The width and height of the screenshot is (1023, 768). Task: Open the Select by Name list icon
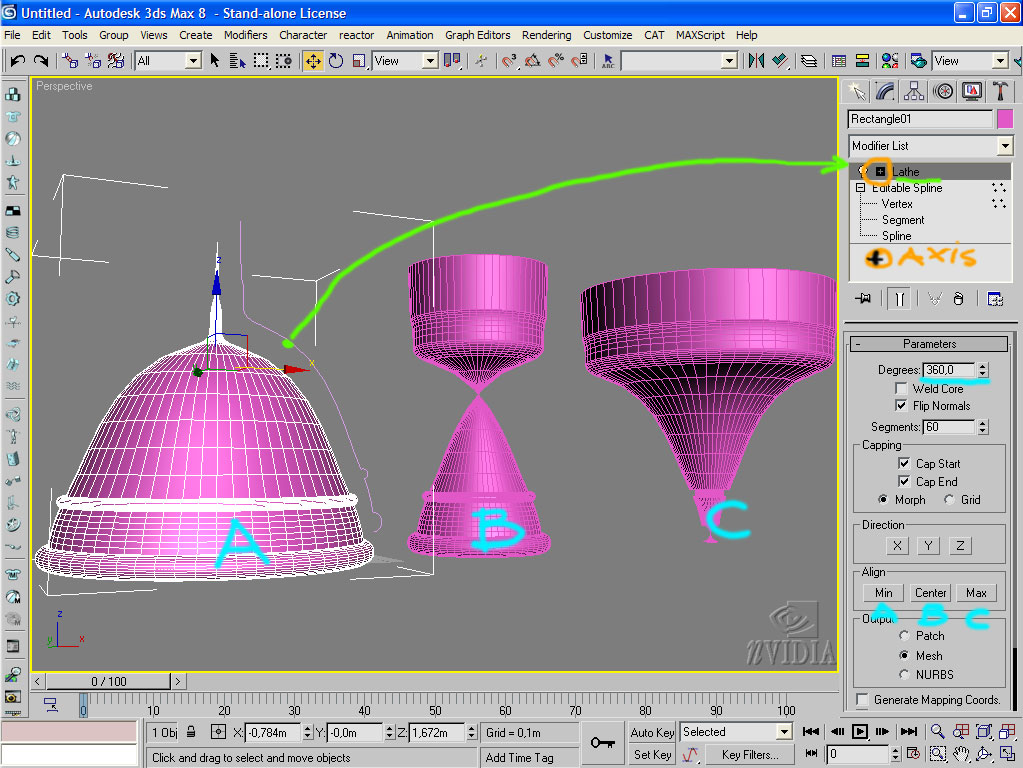point(237,61)
